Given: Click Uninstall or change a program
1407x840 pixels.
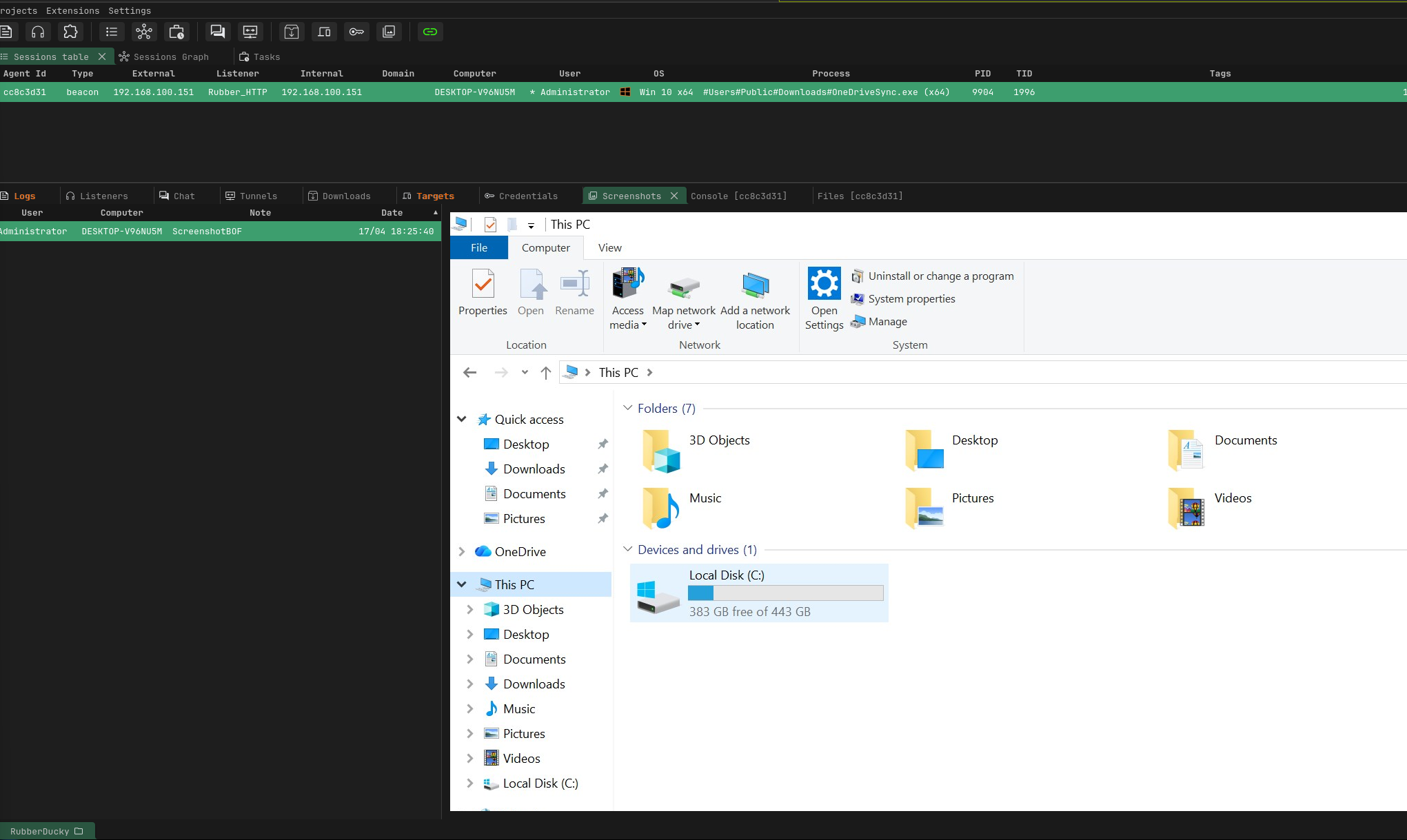Looking at the screenshot, I should [940, 276].
